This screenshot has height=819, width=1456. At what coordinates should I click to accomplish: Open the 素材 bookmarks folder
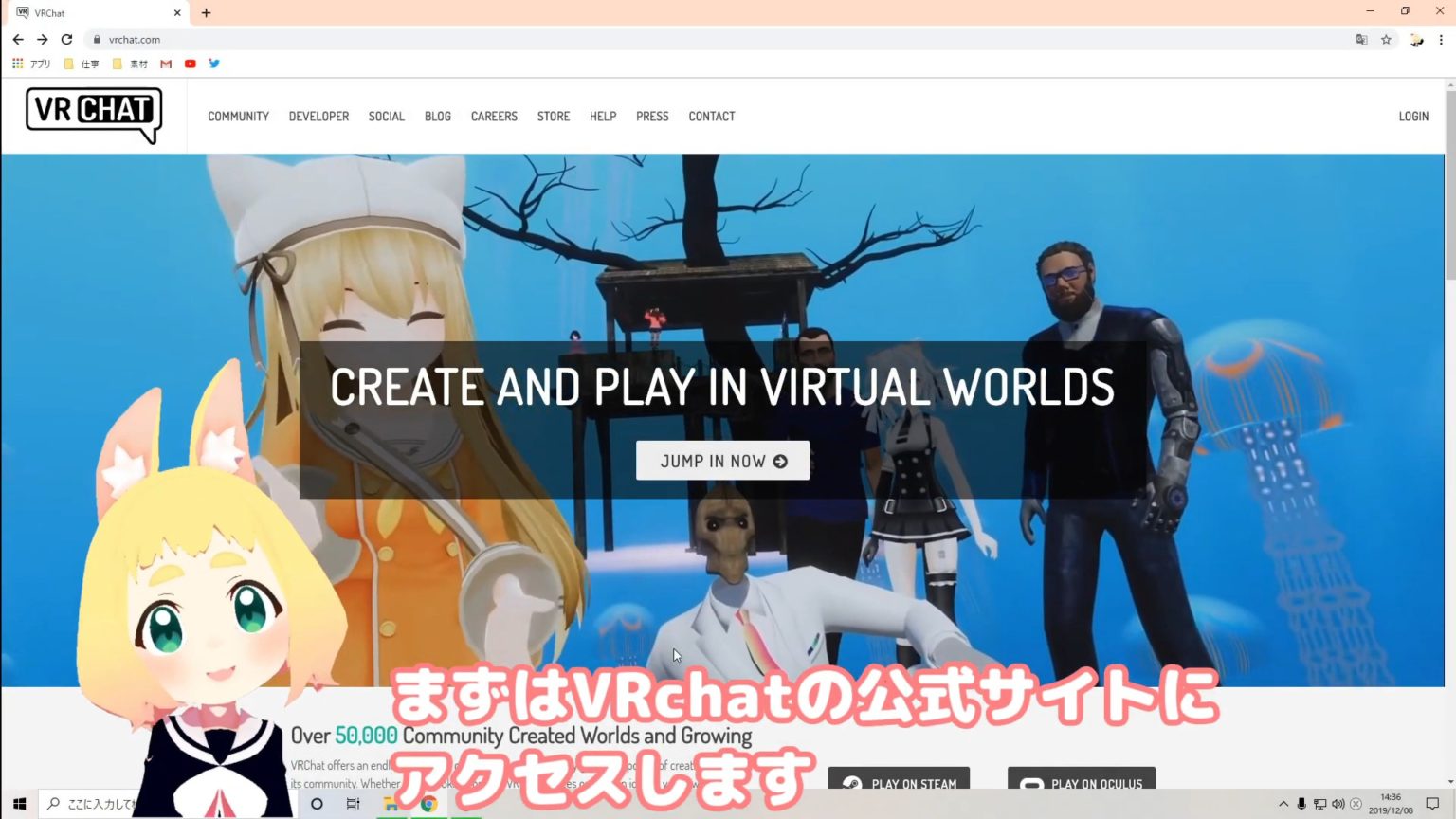[132, 64]
